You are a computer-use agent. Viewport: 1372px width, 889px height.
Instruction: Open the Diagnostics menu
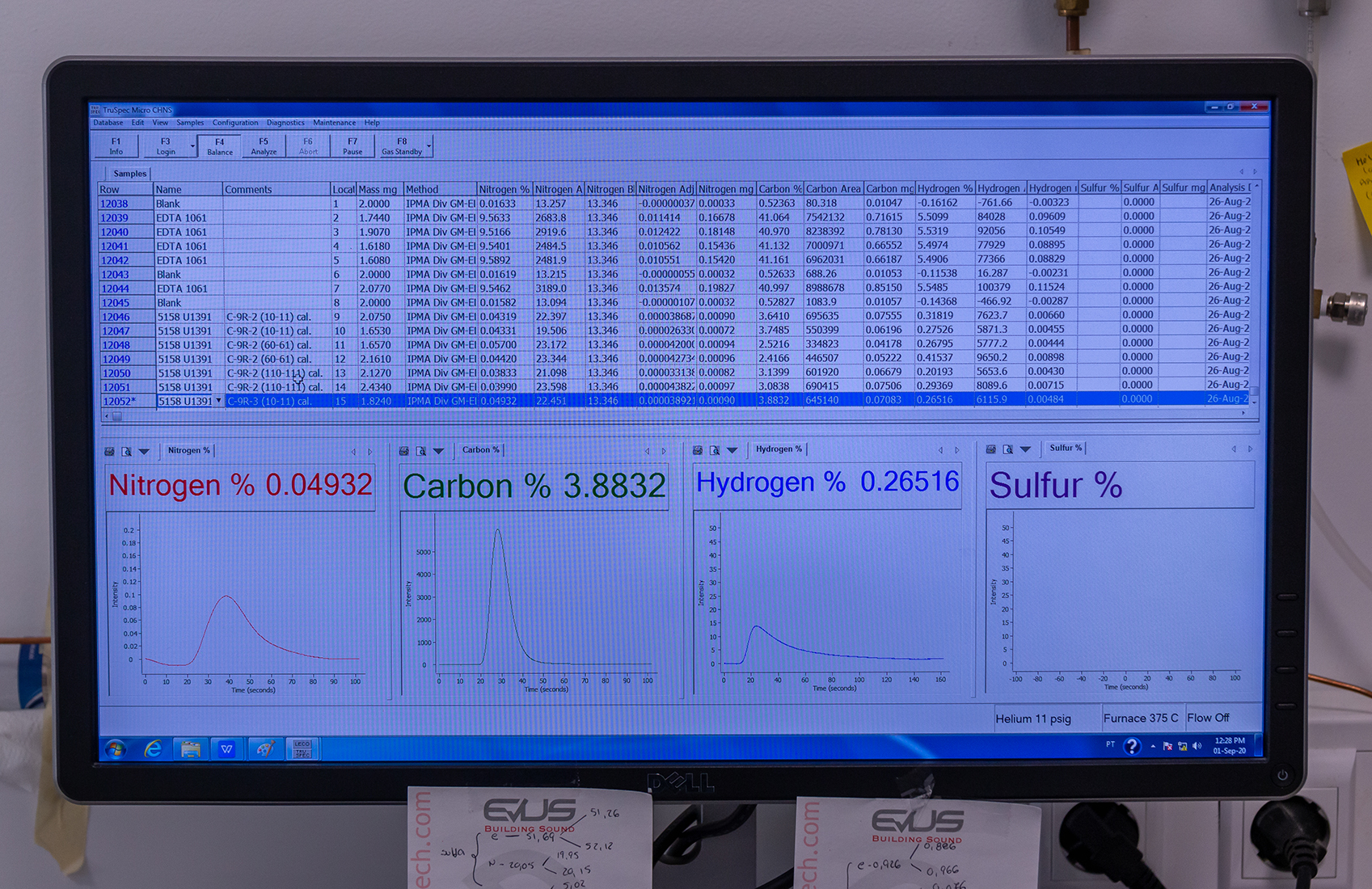click(285, 123)
